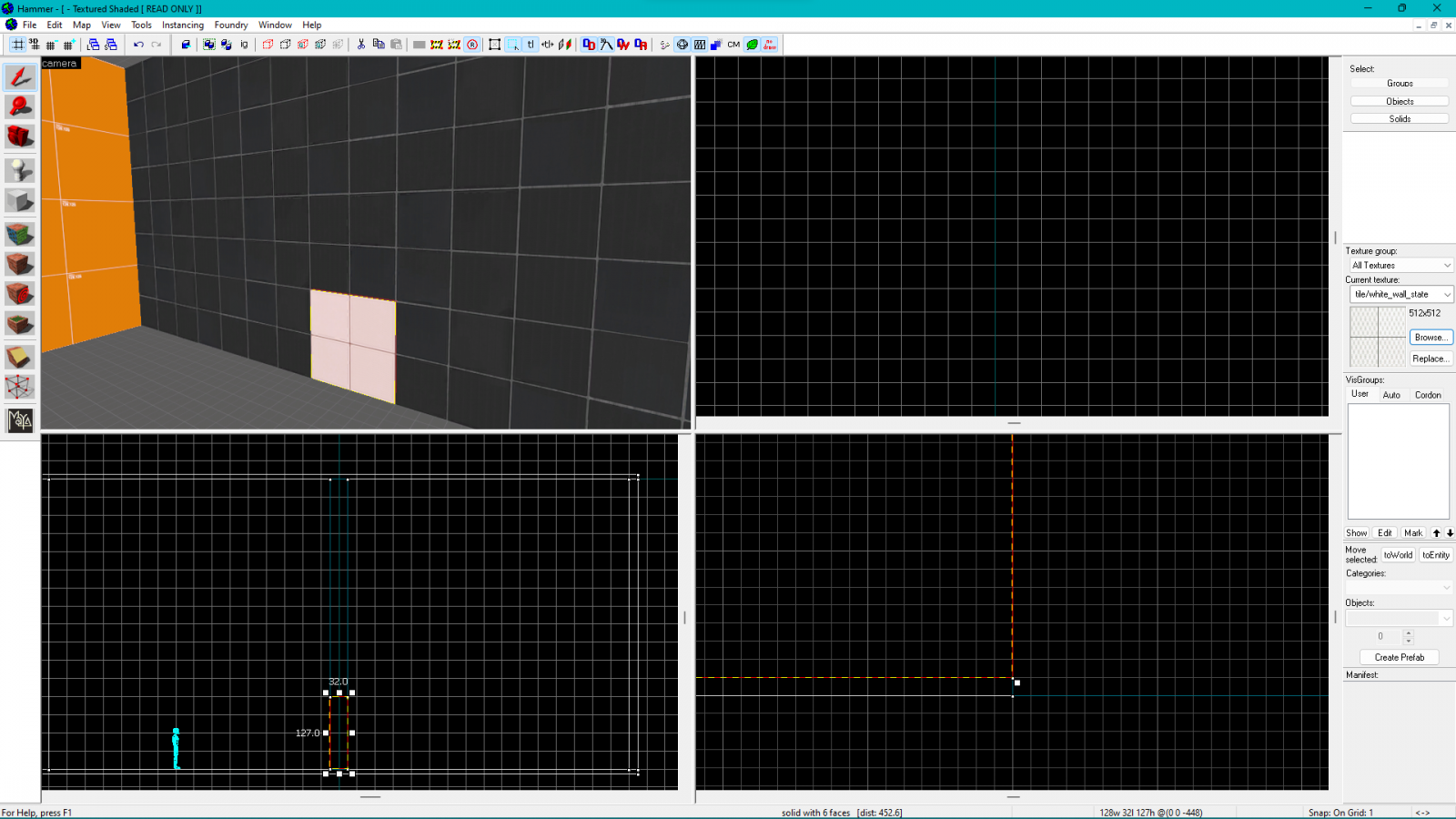This screenshot has width=1456, height=819.
Task: Open the current texture dropdown tile/white_wall_state
Action: coord(1400,294)
